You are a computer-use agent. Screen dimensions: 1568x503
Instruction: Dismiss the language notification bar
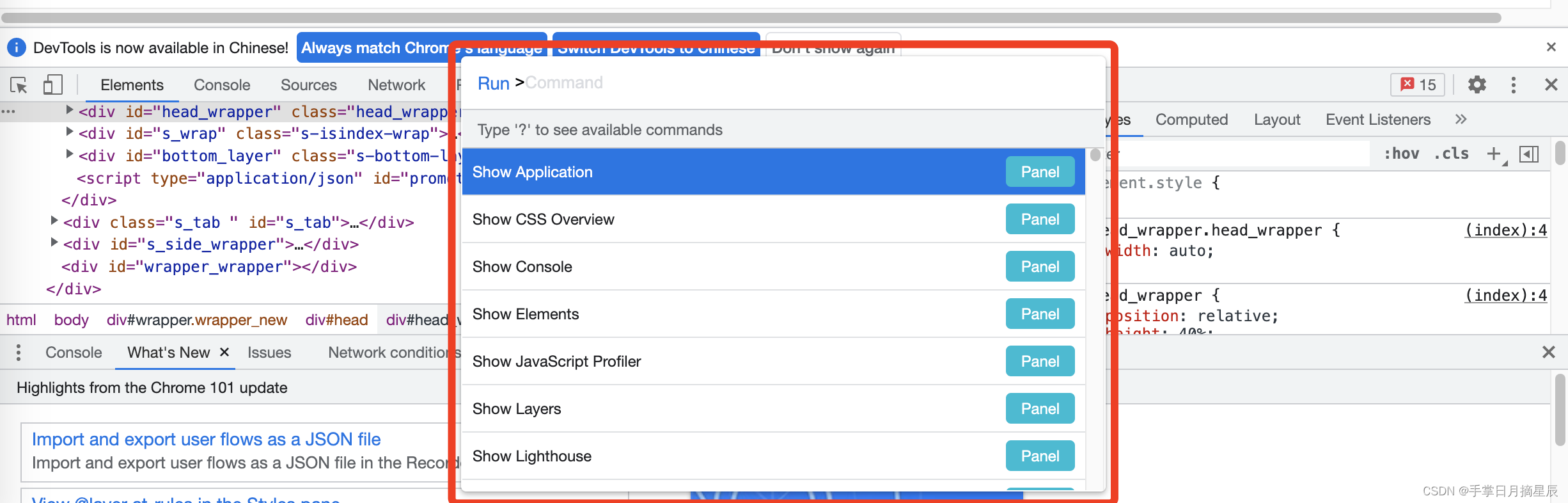click(1551, 47)
